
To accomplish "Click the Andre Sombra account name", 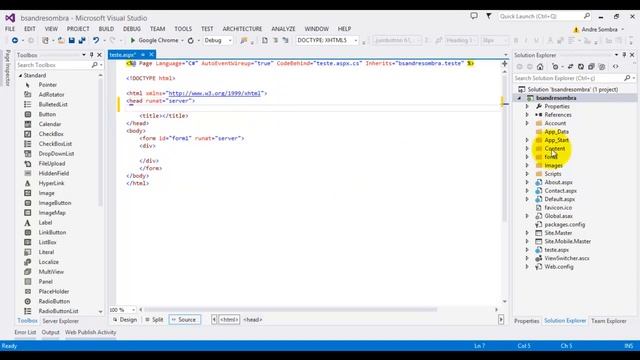I will [x=599, y=29].
